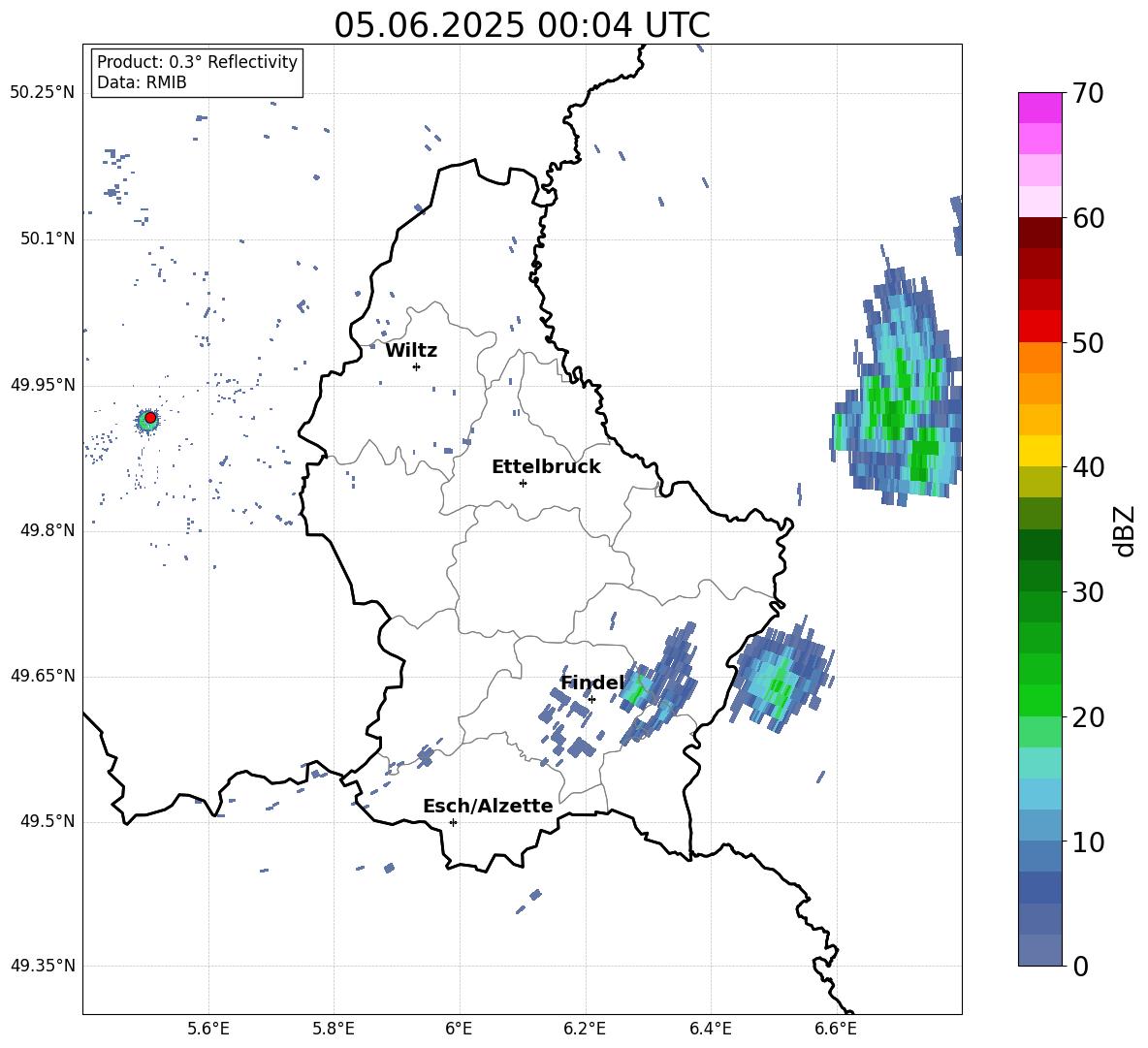Viewport: 1148px width, 1048px height.
Task: Click colorbar tick label 70
Action: point(1087,94)
